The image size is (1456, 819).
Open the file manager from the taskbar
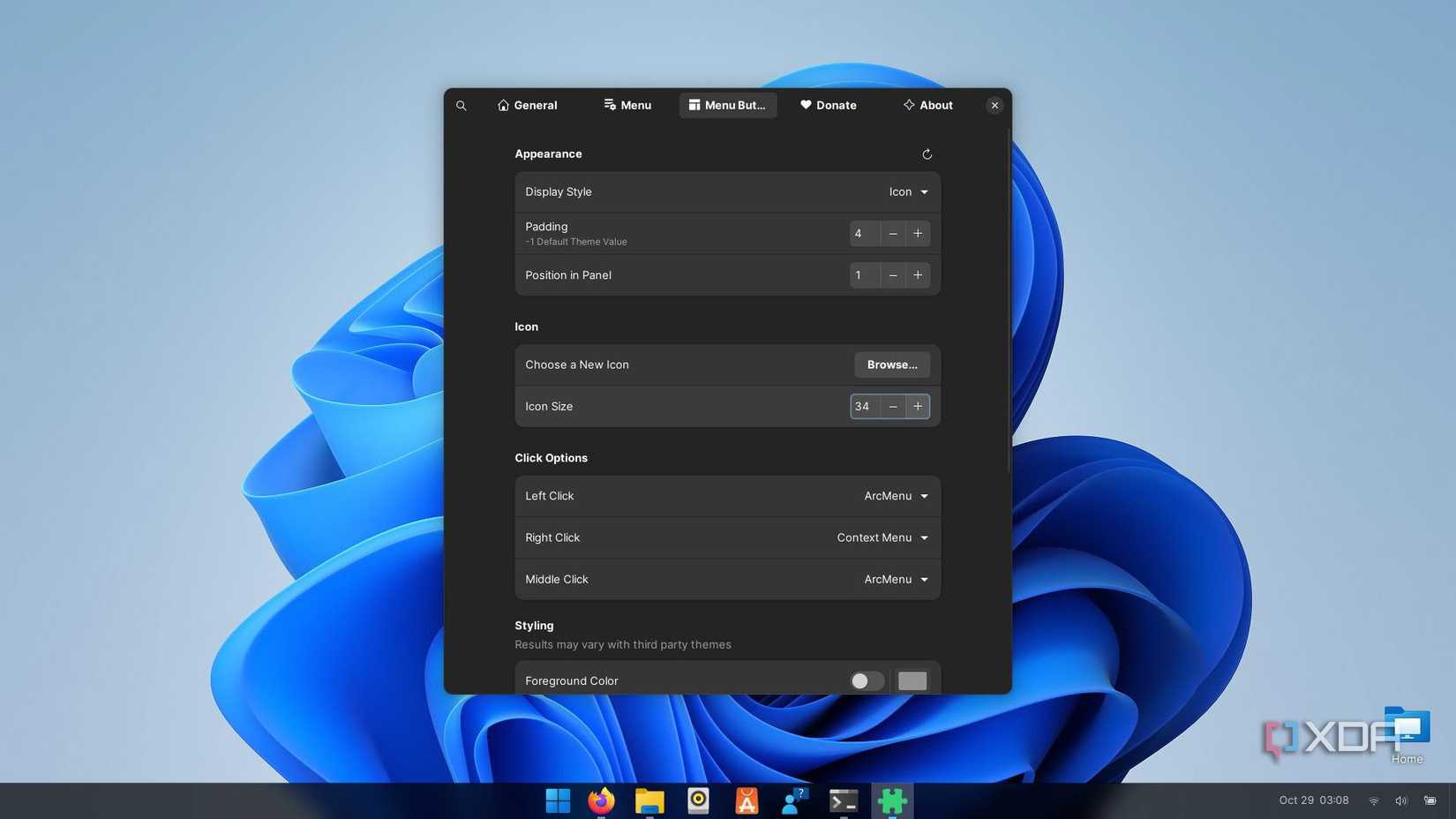[x=649, y=800]
